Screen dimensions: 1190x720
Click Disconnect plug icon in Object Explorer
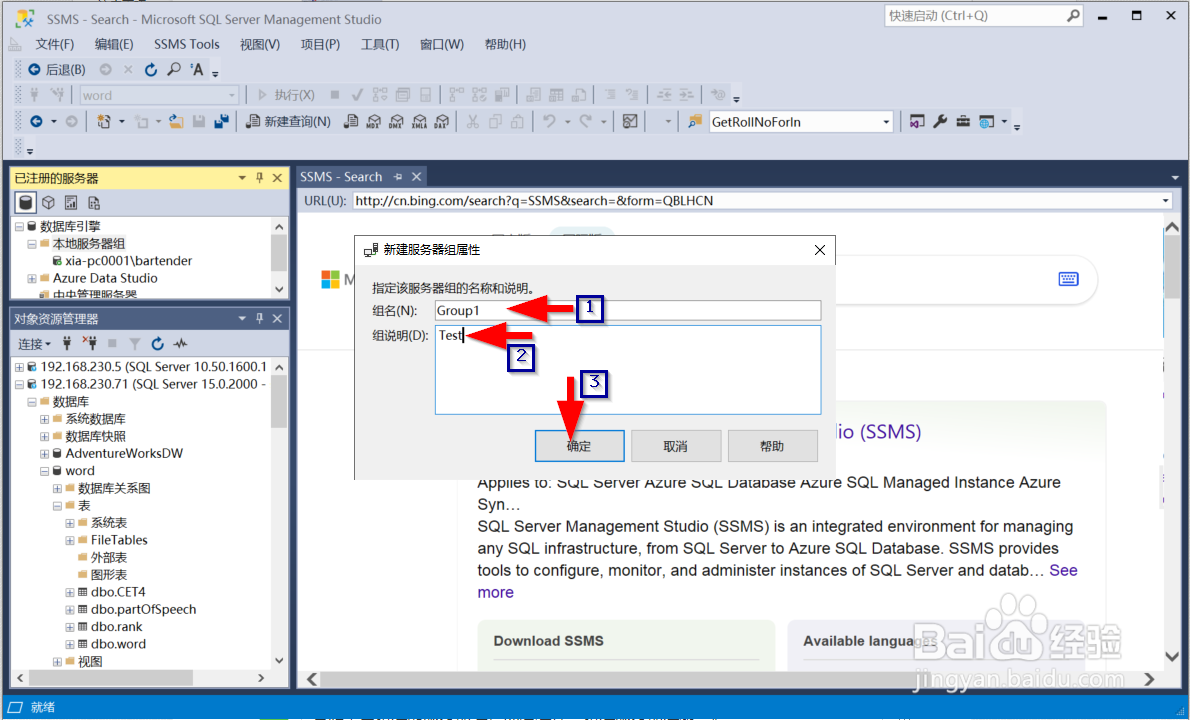(x=90, y=344)
